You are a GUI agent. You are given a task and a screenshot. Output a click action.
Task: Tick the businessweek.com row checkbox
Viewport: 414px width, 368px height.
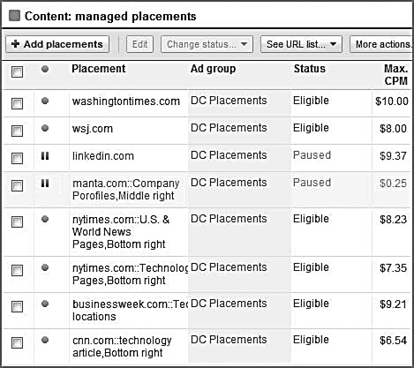point(17,306)
